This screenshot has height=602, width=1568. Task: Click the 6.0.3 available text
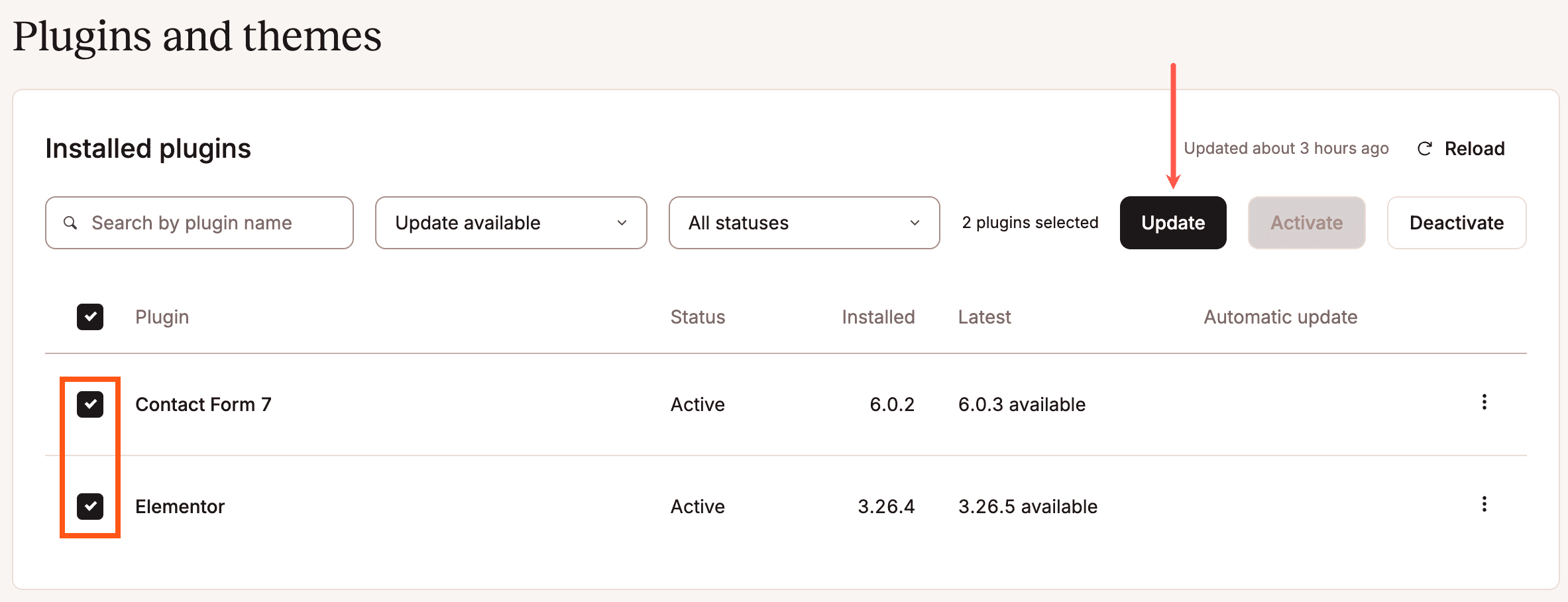coord(1022,404)
